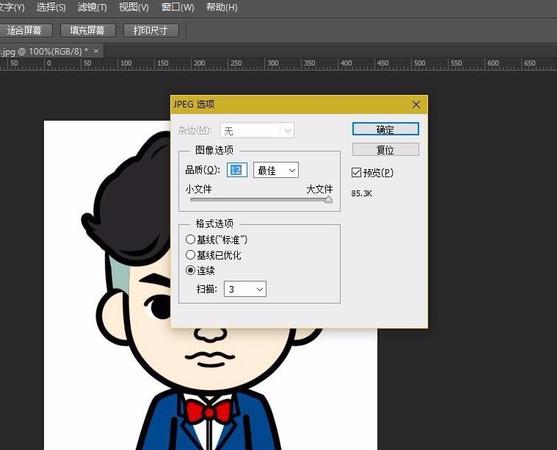Screen dimensions: 557x450
Task: Open the 选择(S) menu
Action: 51,7
